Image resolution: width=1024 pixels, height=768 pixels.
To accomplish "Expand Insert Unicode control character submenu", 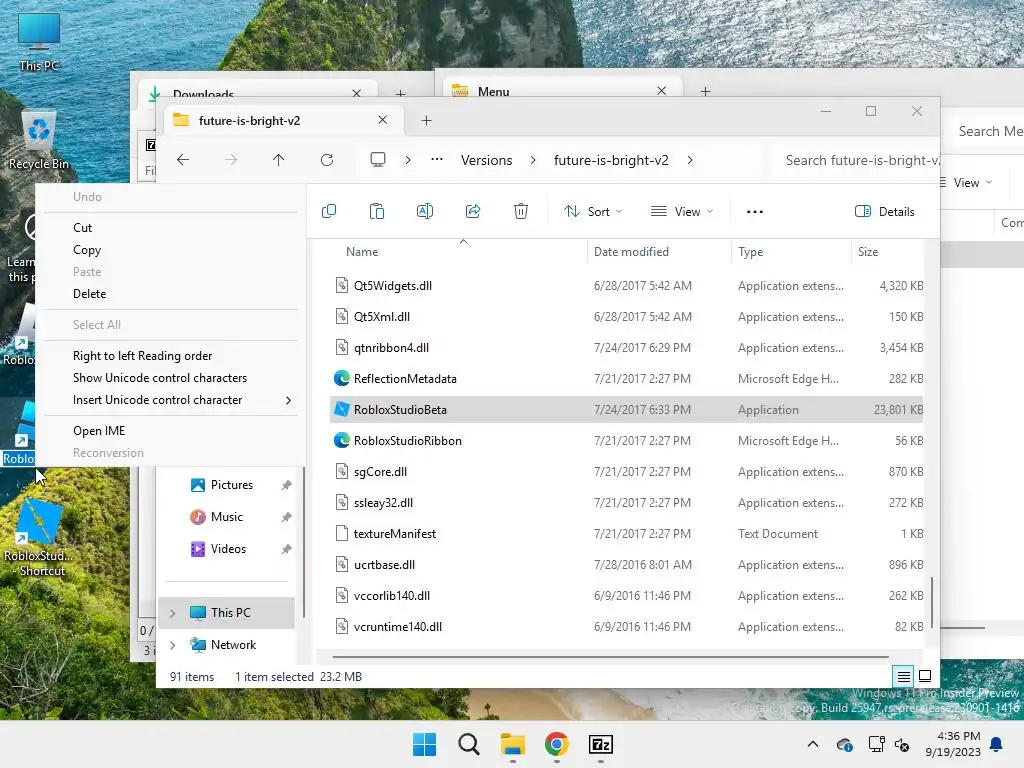I will point(170,400).
